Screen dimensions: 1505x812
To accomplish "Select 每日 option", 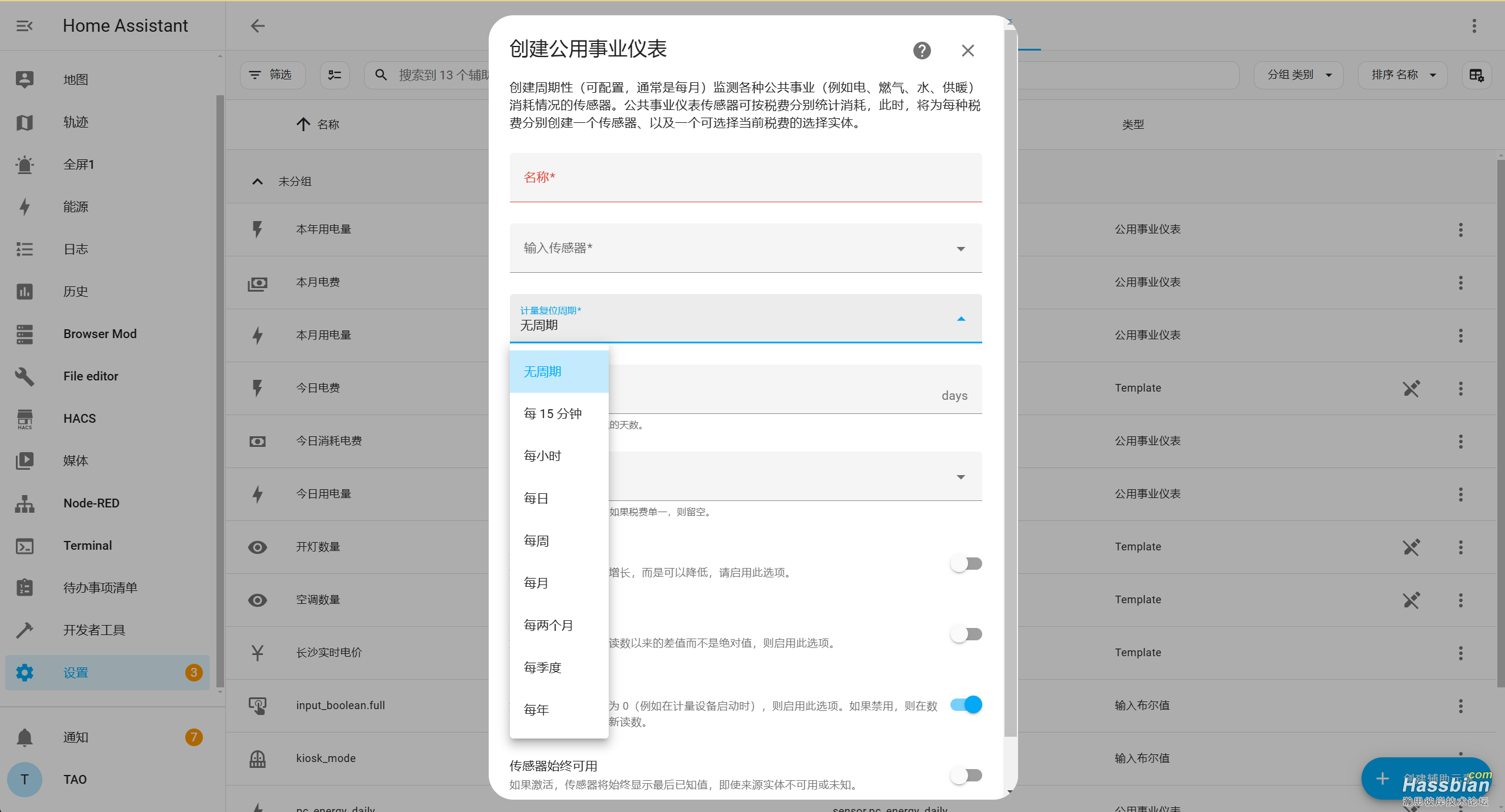I will pos(559,499).
